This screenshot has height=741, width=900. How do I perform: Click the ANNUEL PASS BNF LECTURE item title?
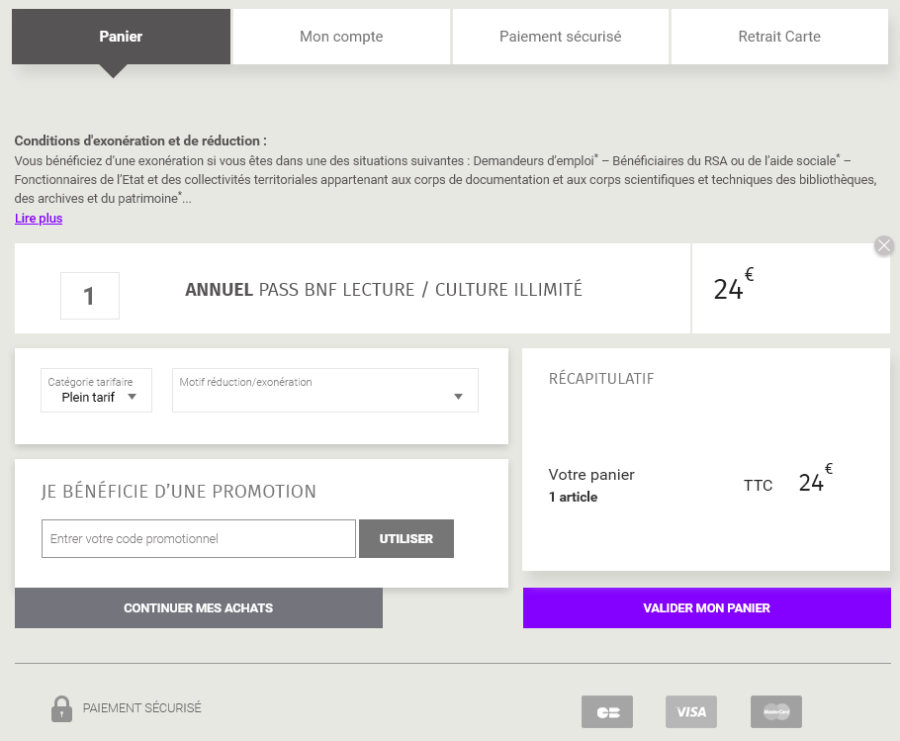tap(383, 290)
